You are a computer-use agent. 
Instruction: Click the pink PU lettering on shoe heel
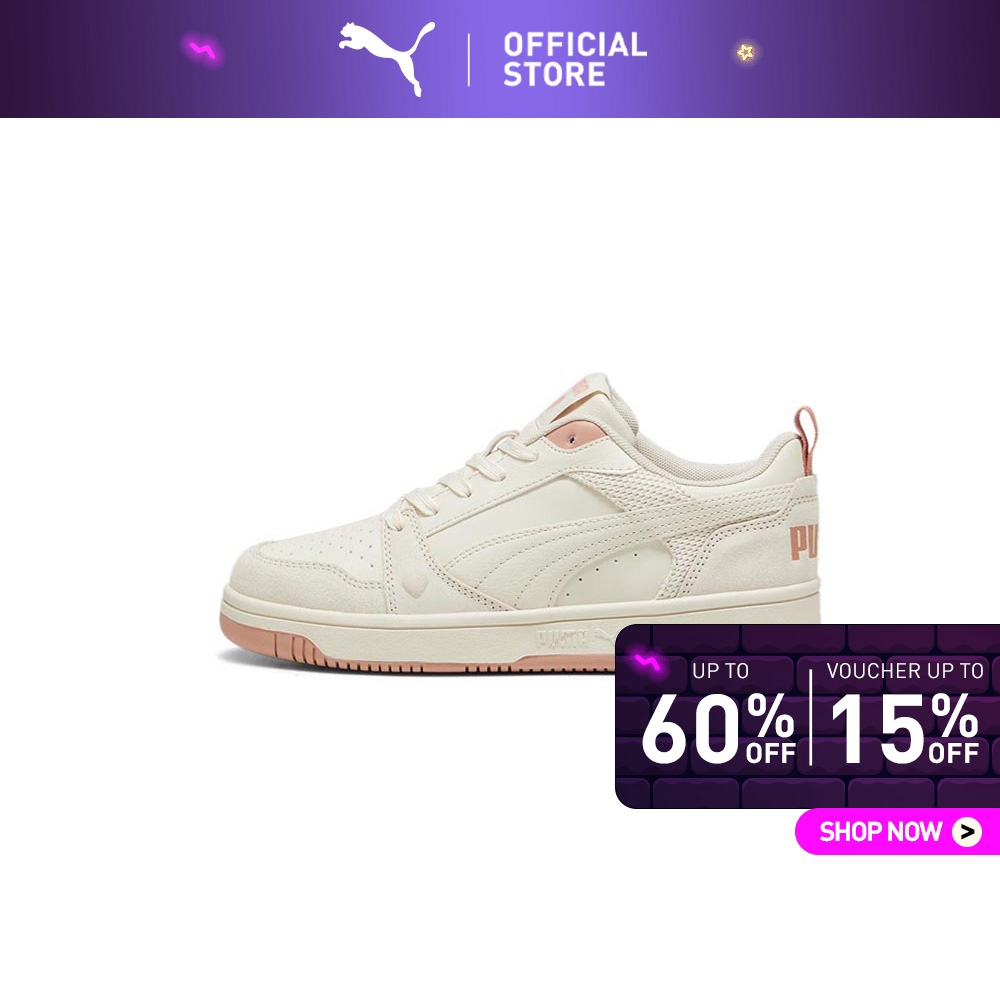pyautogui.click(x=804, y=542)
